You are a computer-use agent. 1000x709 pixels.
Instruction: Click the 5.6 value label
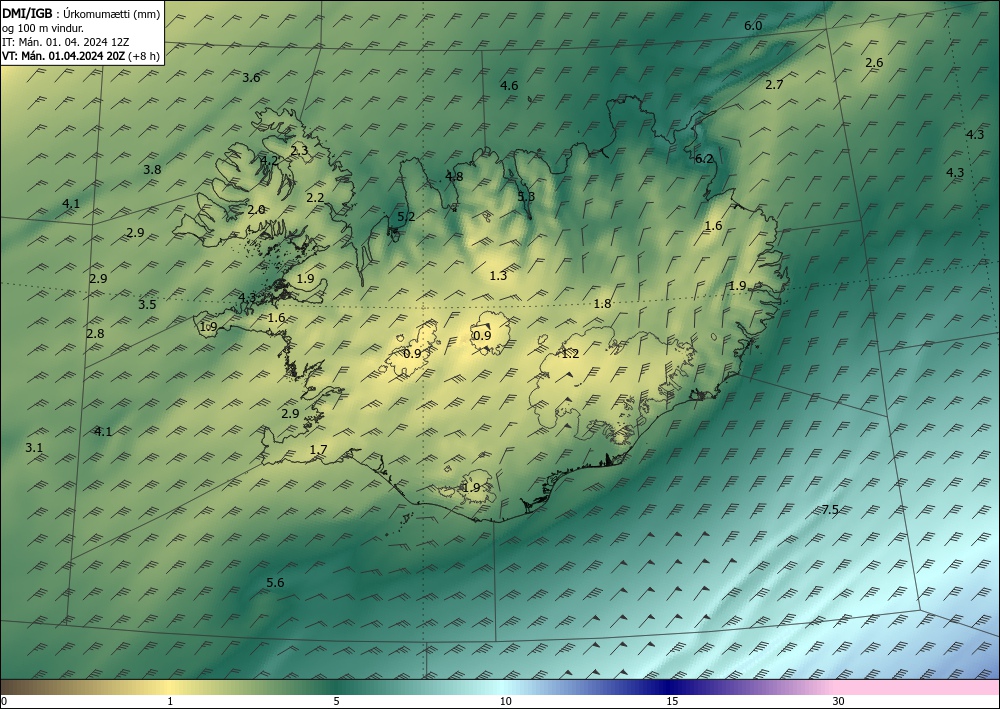[x=276, y=583]
